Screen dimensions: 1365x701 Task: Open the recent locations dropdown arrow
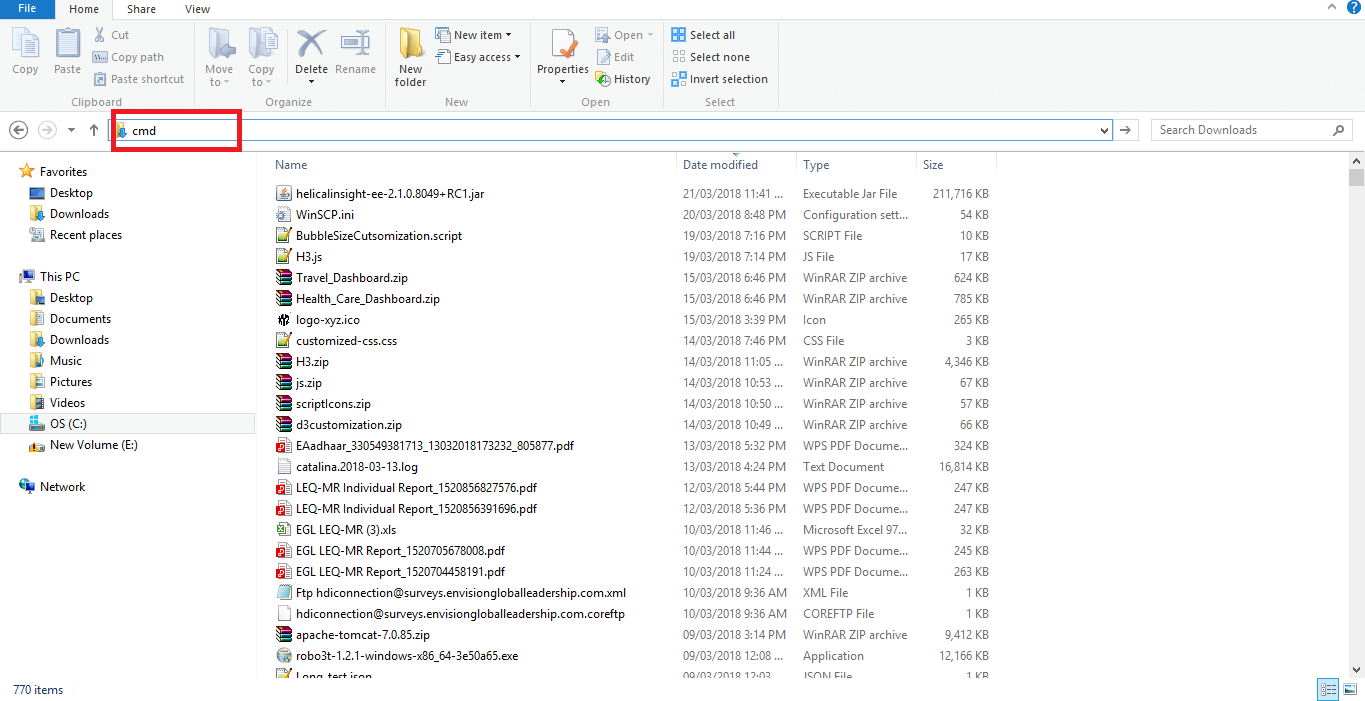(x=71, y=130)
